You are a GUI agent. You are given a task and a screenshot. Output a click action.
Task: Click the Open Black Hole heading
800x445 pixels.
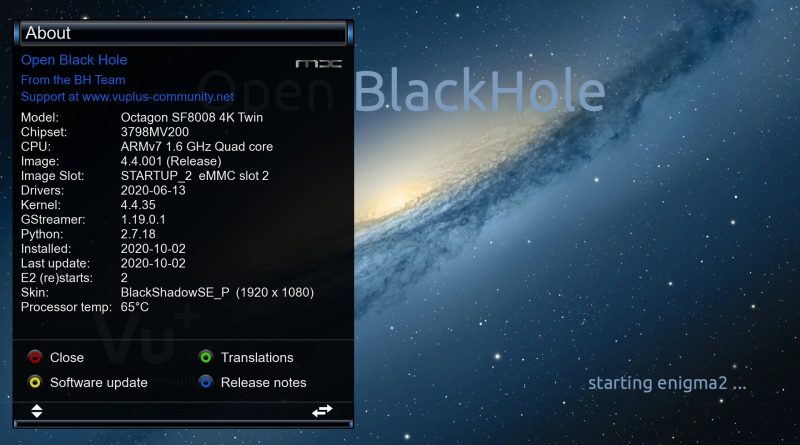click(x=74, y=60)
